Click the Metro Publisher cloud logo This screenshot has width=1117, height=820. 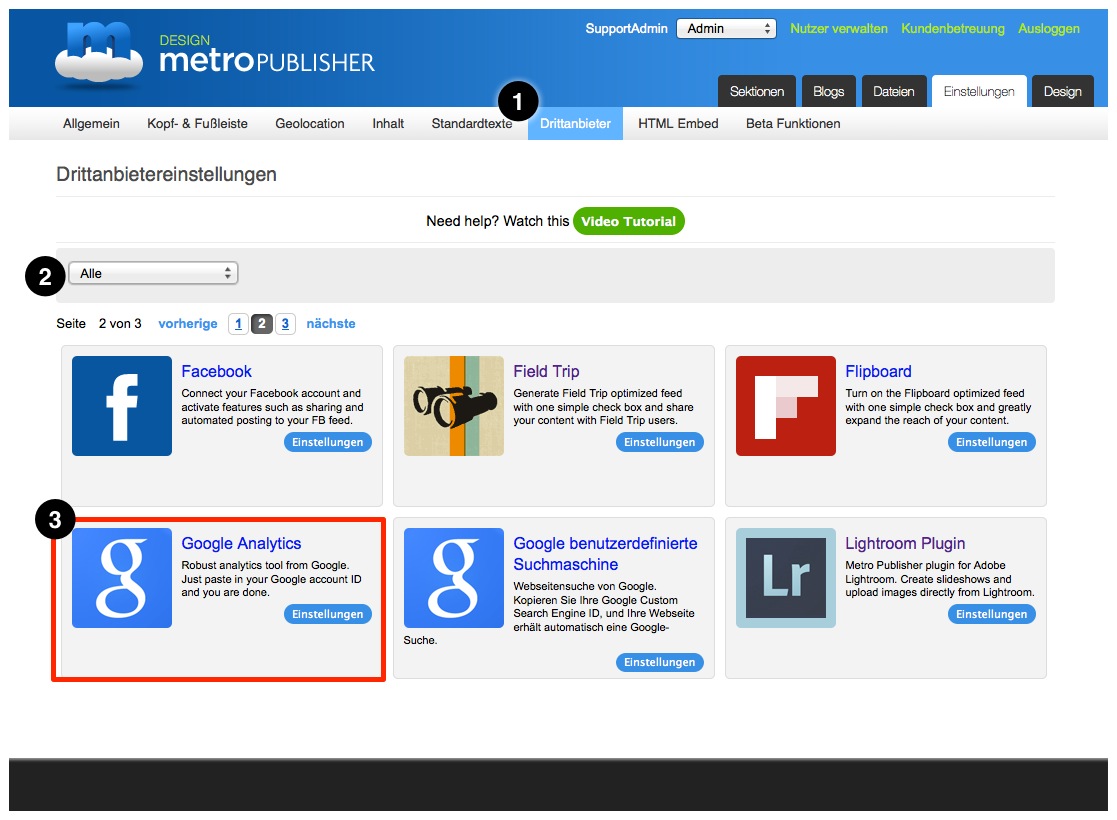98,56
